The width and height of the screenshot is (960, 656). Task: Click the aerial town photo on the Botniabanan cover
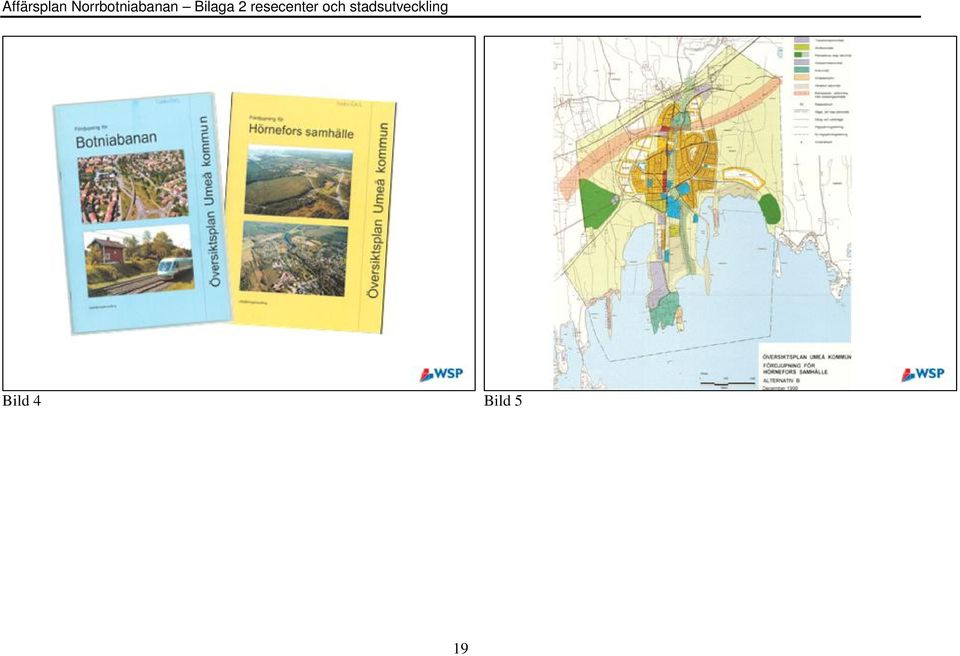pos(133,186)
